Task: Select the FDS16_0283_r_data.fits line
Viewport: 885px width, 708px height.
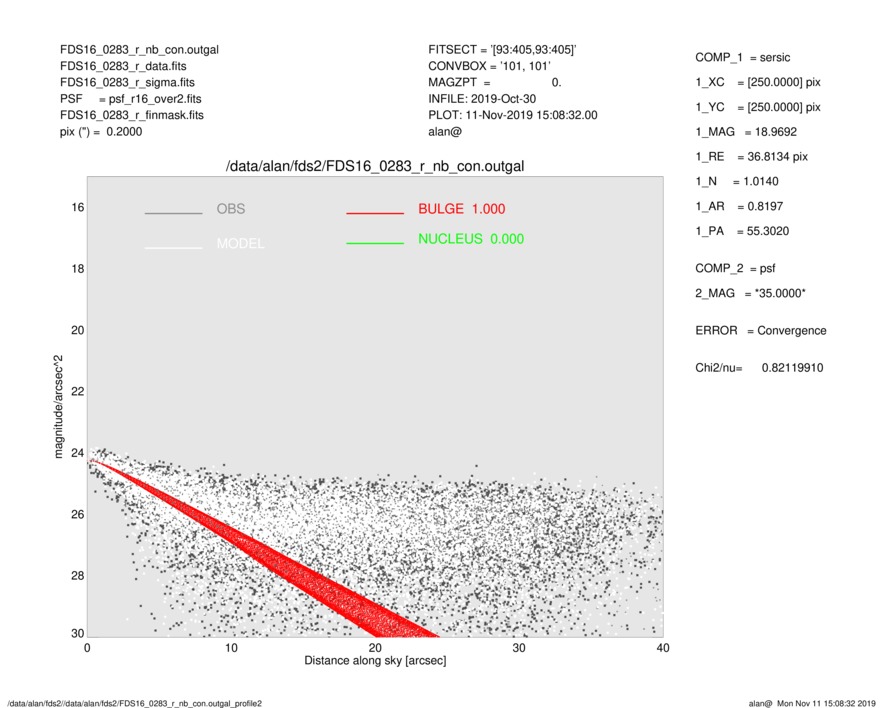Action: pos(123,66)
